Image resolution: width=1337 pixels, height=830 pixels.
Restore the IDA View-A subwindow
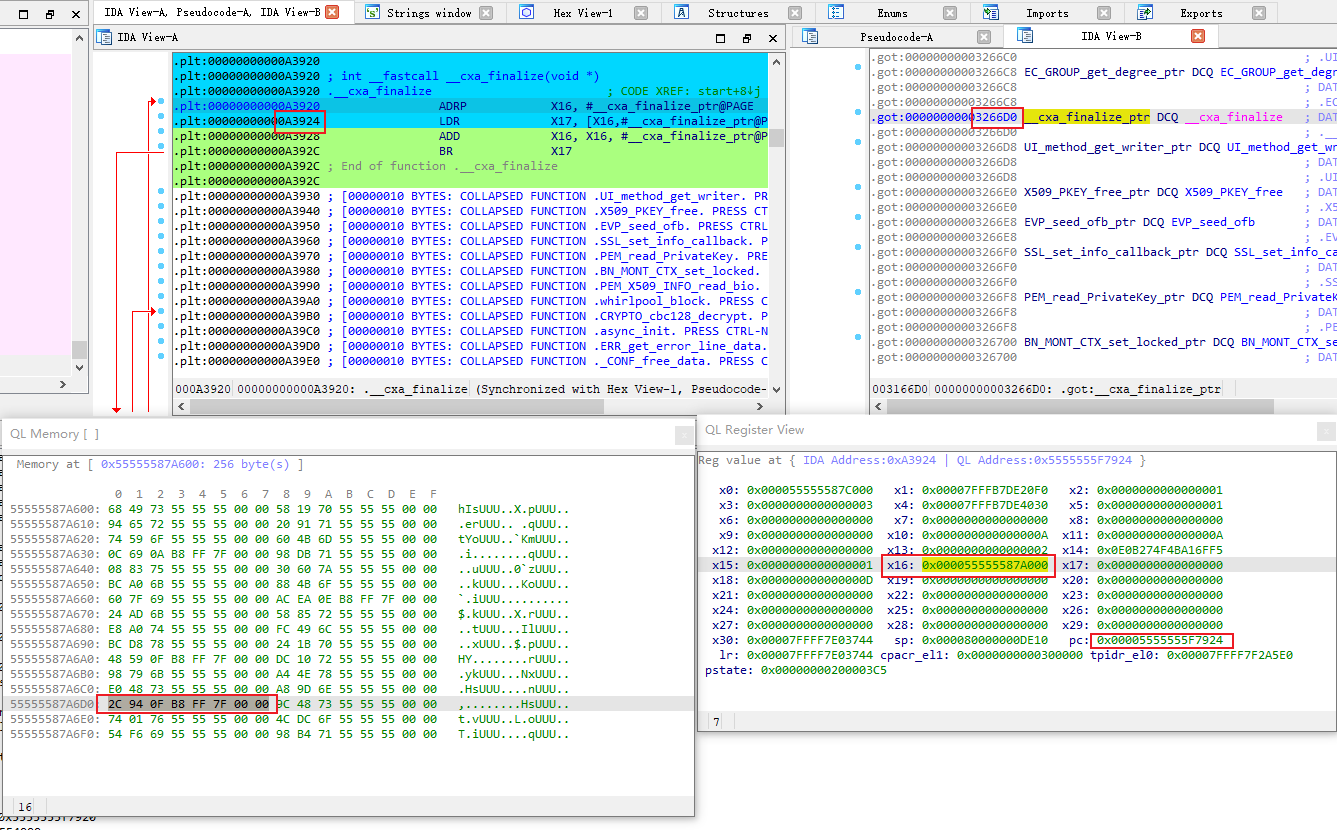point(746,38)
